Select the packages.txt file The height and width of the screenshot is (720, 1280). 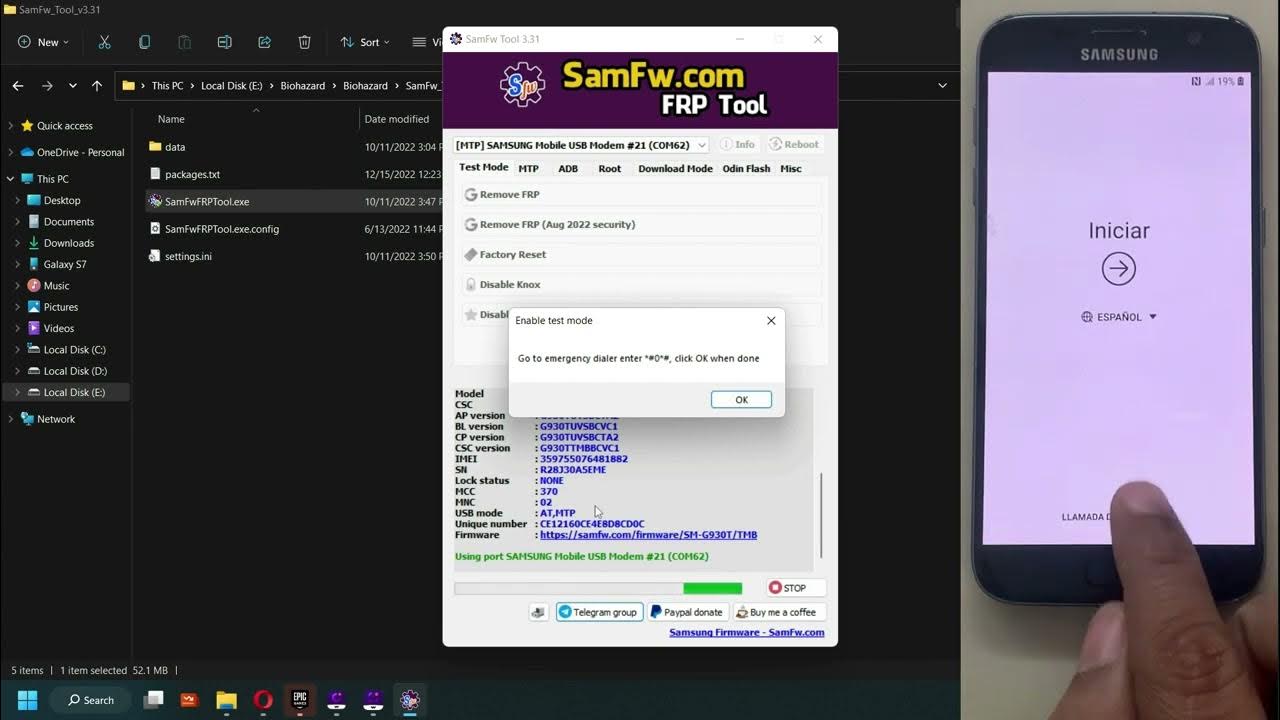192,174
